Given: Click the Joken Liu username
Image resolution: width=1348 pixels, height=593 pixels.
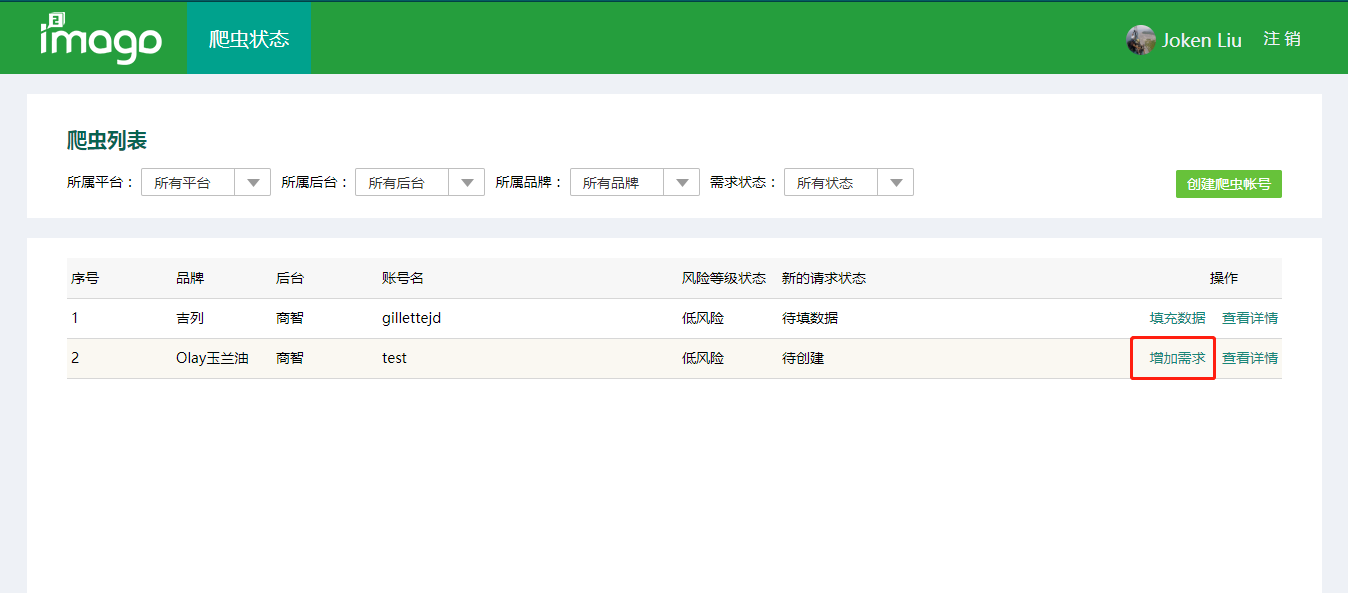Looking at the screenshot, I should tap(1202, 40).
